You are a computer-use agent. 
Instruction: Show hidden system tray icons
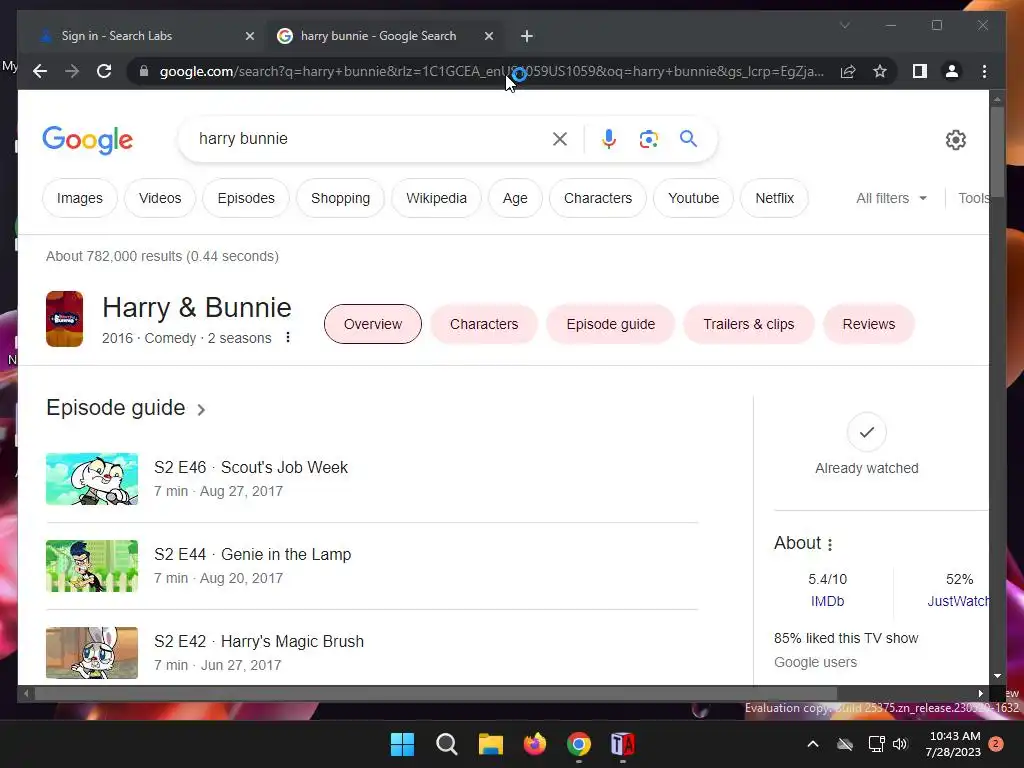[813, 744]
